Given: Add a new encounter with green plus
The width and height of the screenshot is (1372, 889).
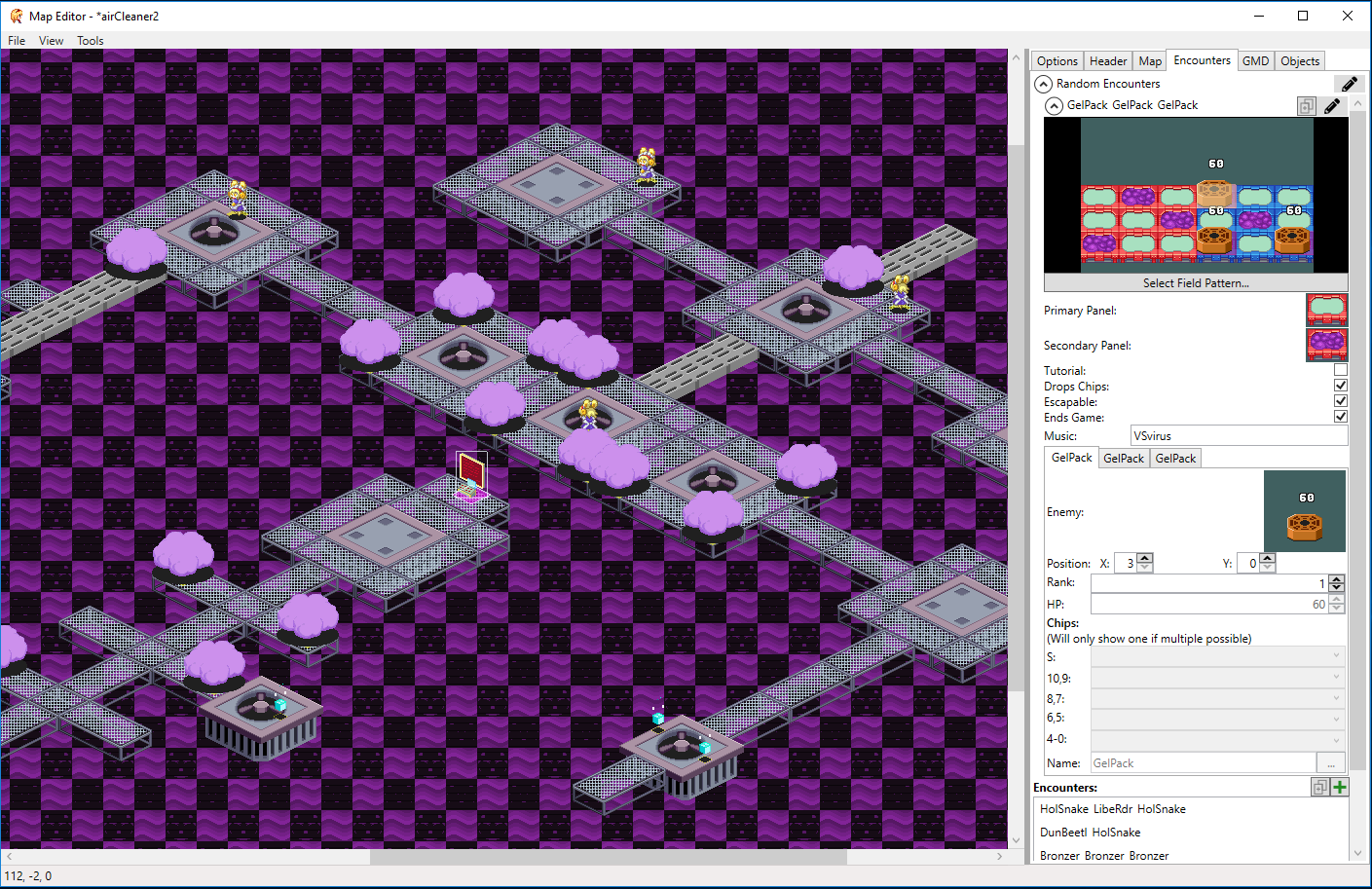Looking at the screenshot, I should pos(1340,787).
